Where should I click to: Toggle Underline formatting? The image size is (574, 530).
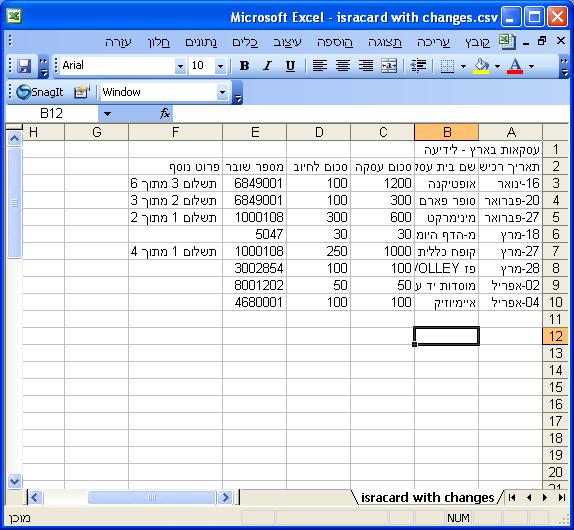290,66
